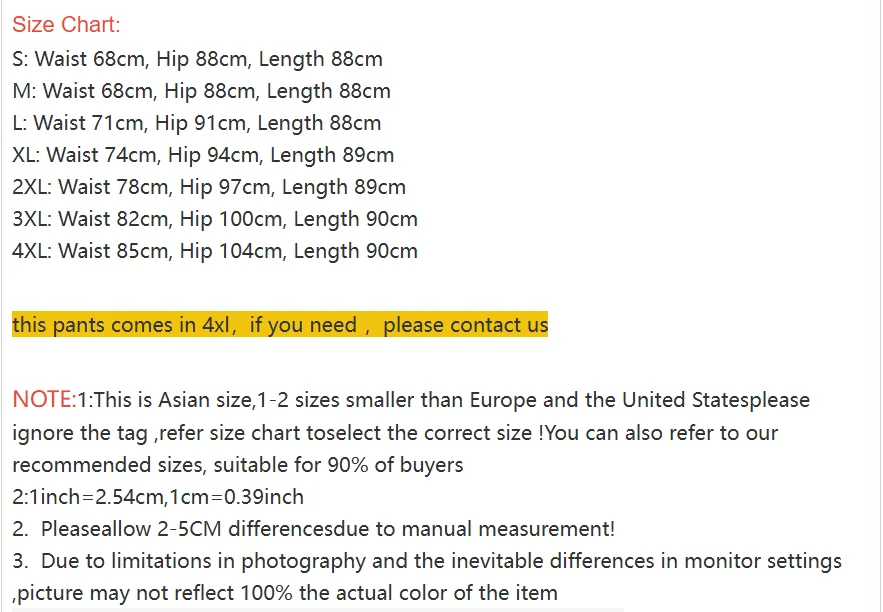The height and width of the screenshot is (612, 883).
Task: Click "Hip 104cm" in the 4XL row
Action: tap(231, 251)
